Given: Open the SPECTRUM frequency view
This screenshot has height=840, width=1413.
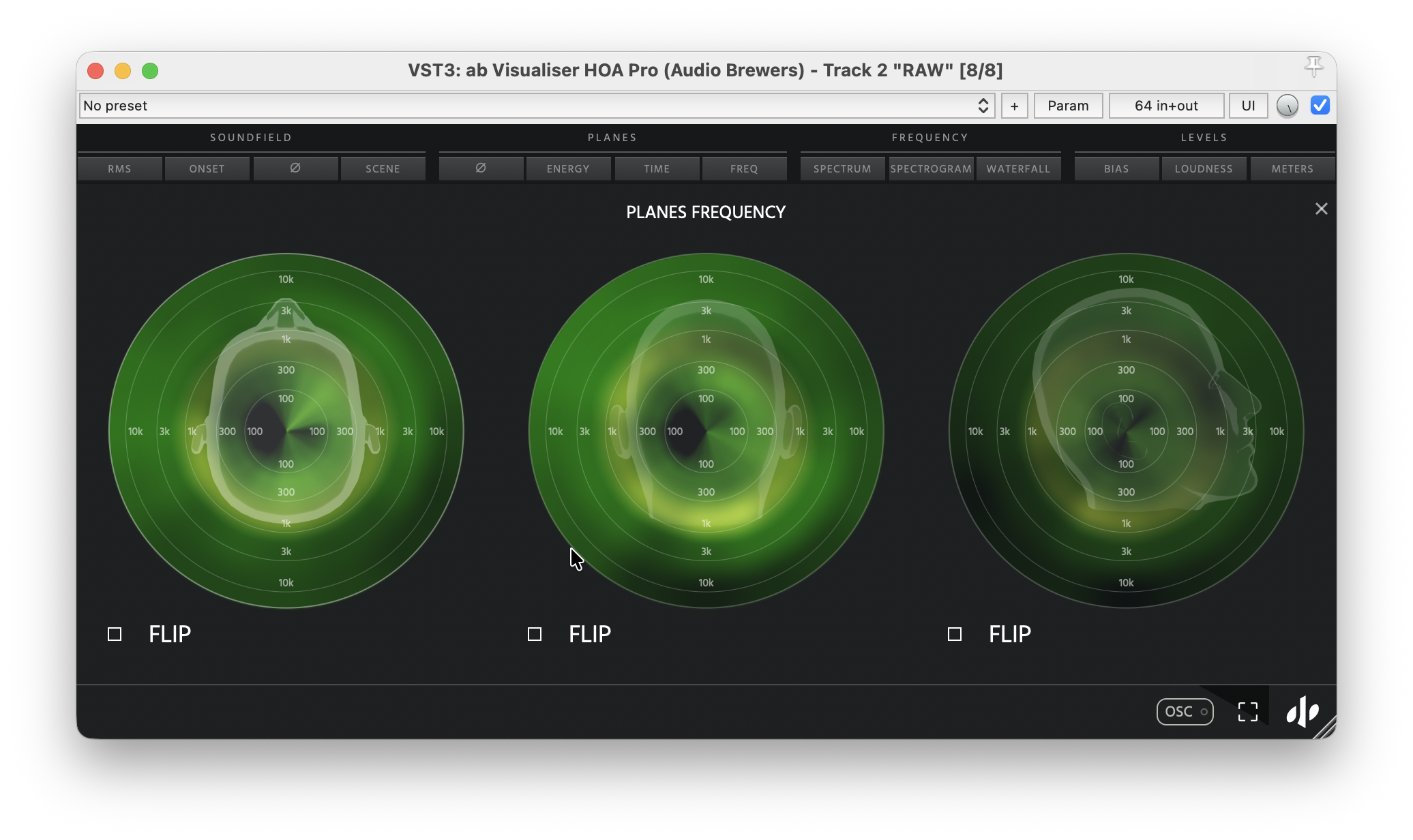Looking at the screenshot, I should click(843, 168).
